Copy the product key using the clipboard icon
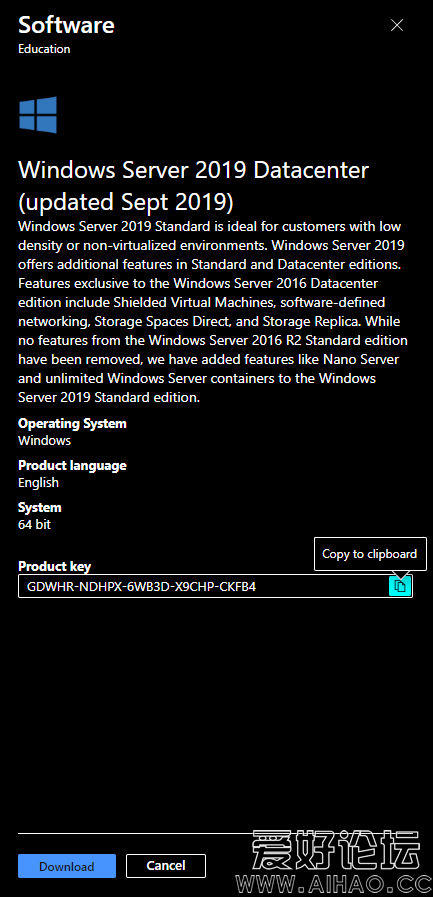The image size is (433, 897). 400,586
